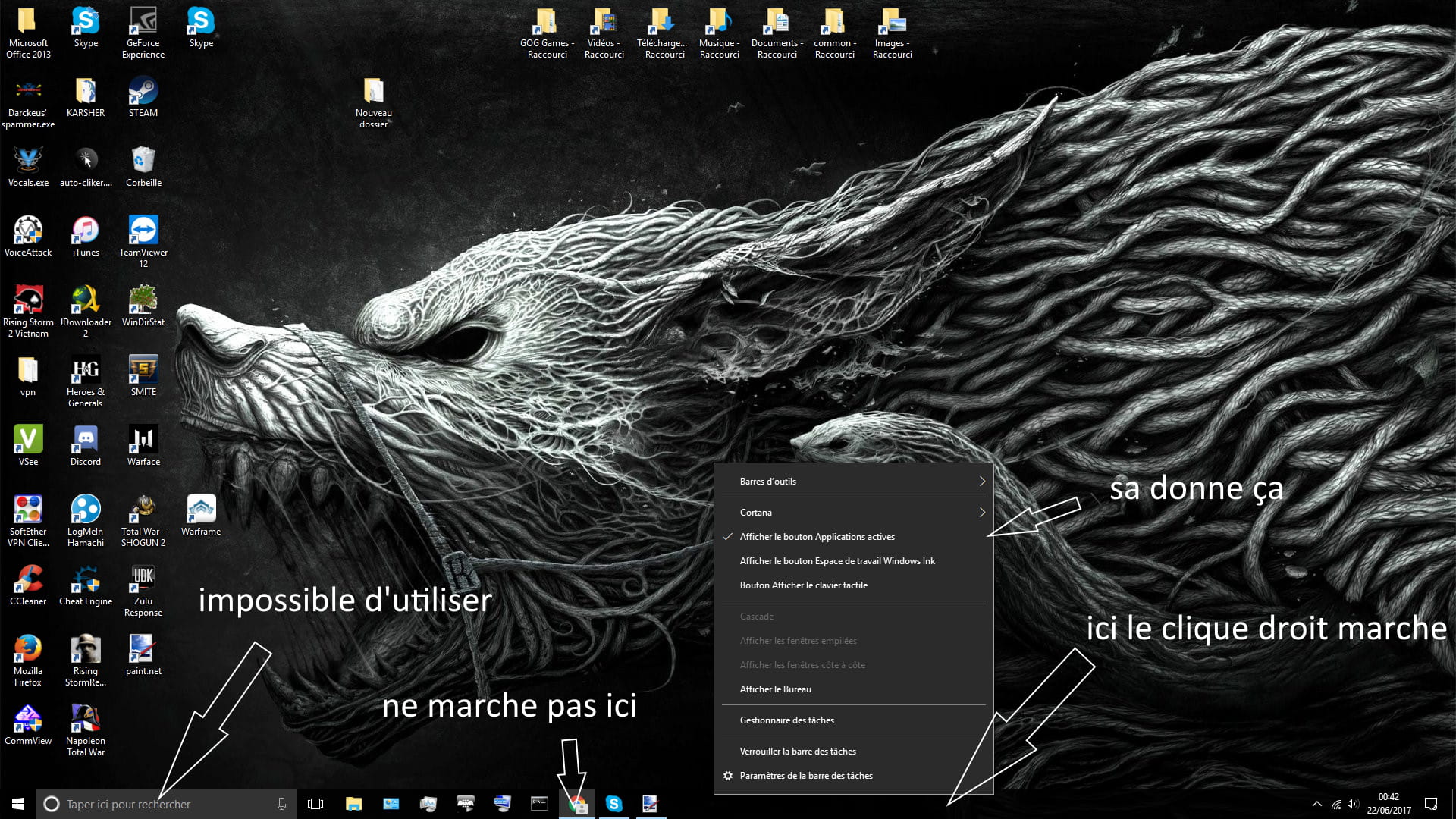Select the Rising Storm 2 Vietnam icon
The image size is (1456, 819).
[28, 312]
